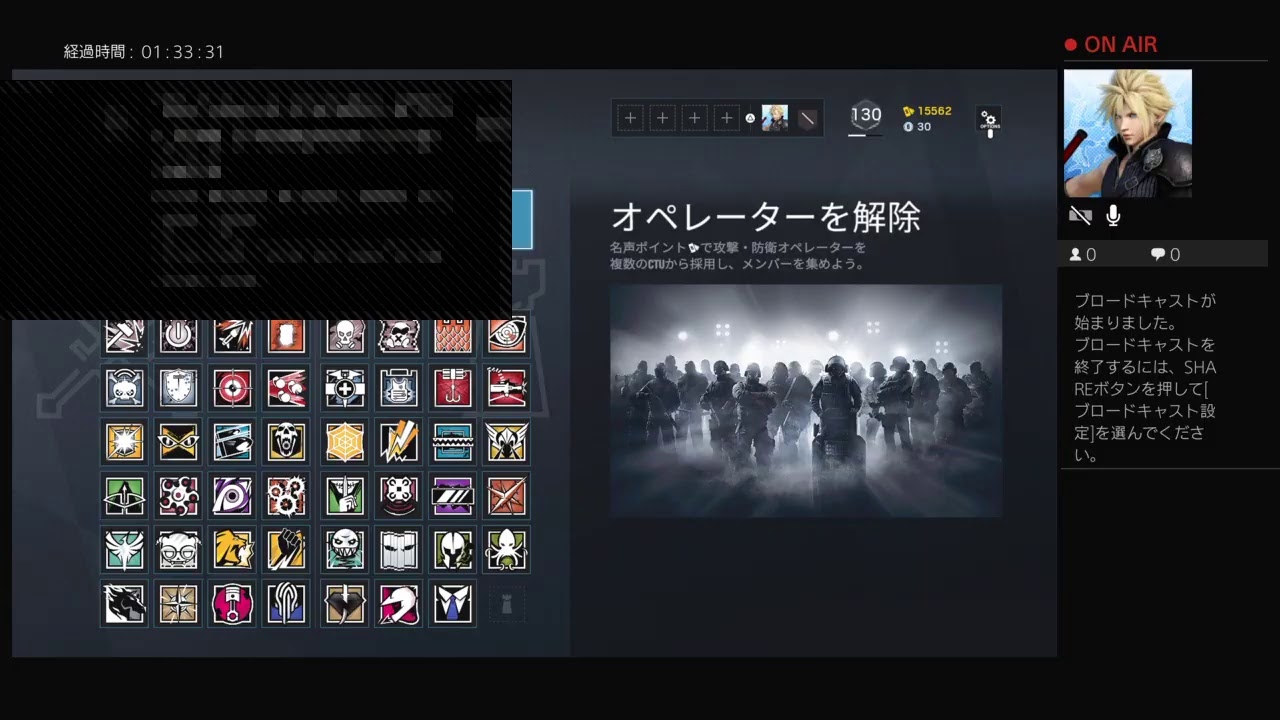Click renown balance 15562
The width and height of the screenshot is (1280, 720).
927,111
